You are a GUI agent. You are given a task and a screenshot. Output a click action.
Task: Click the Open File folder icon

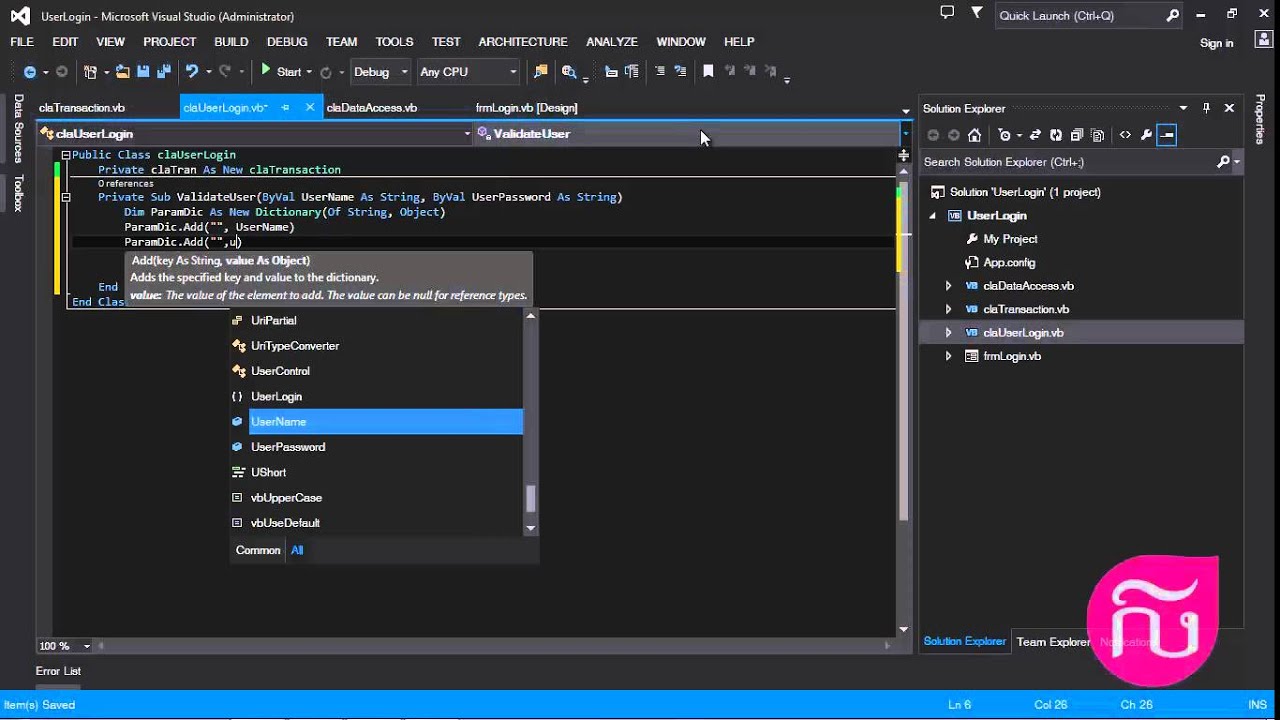(122, 72)
